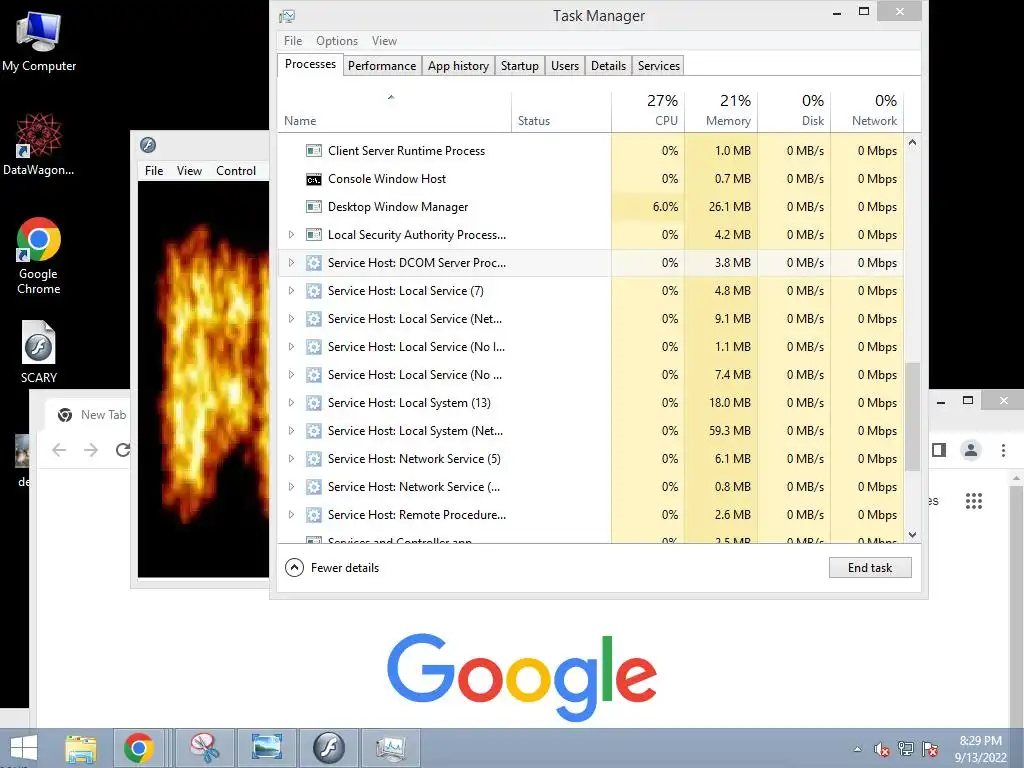Open Task Manager File menu
Screen dimensions: 1024x768
click(293, 40)
